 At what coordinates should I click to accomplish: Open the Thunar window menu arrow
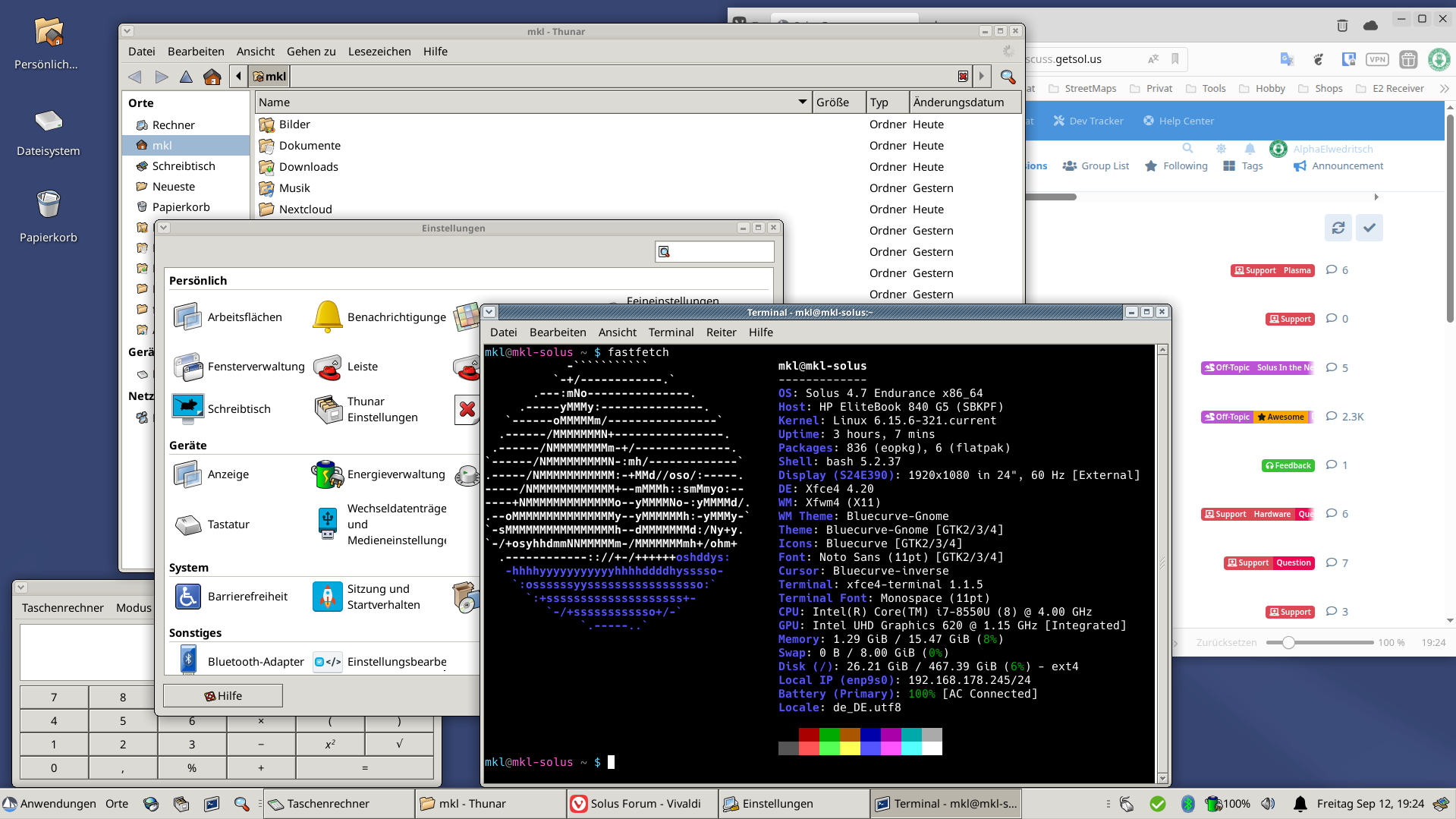[x=127, y=31]
